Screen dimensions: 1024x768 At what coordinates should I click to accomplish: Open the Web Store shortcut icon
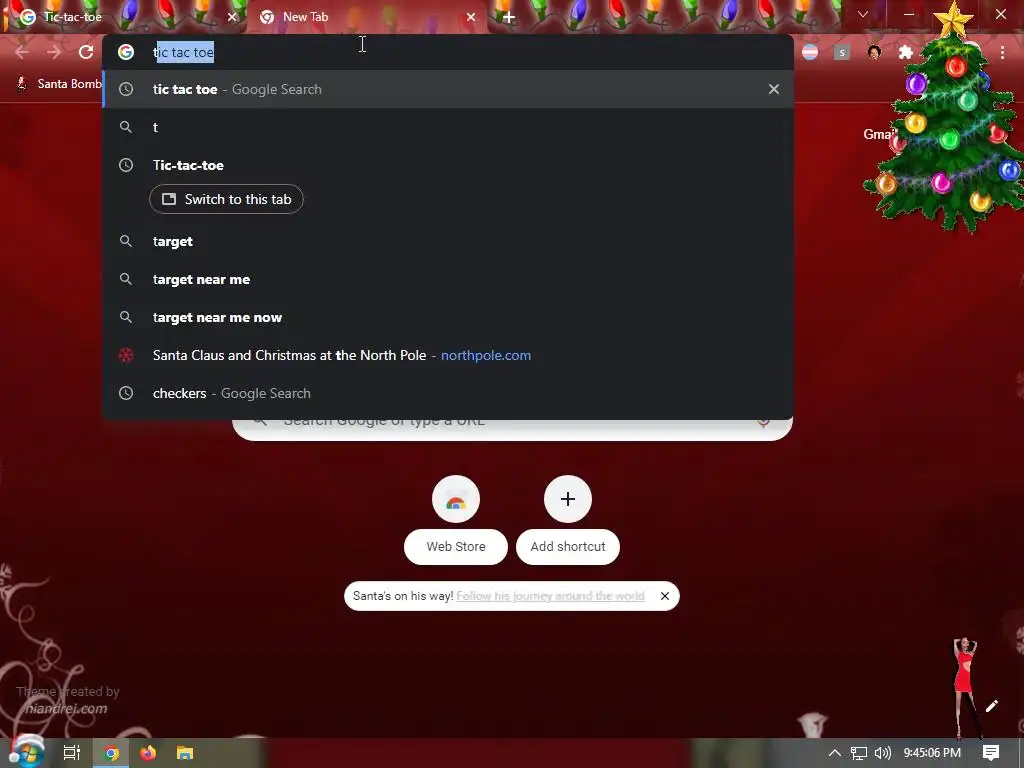tap(456, 499)
